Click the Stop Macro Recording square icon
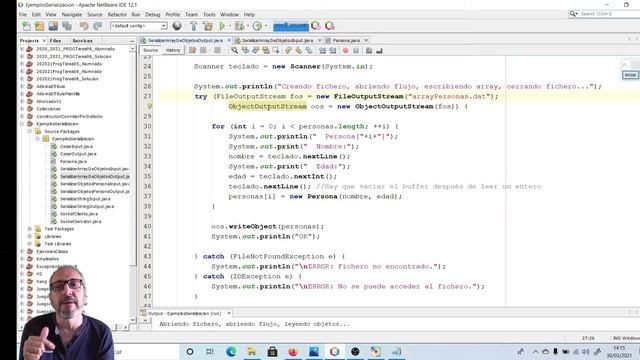The image size is (640, 360). point(356,51)
